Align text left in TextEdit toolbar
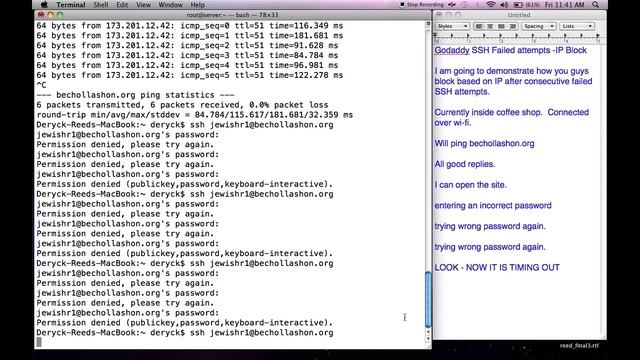The height and width of the screenshot is (360, 640). (479, 26)
